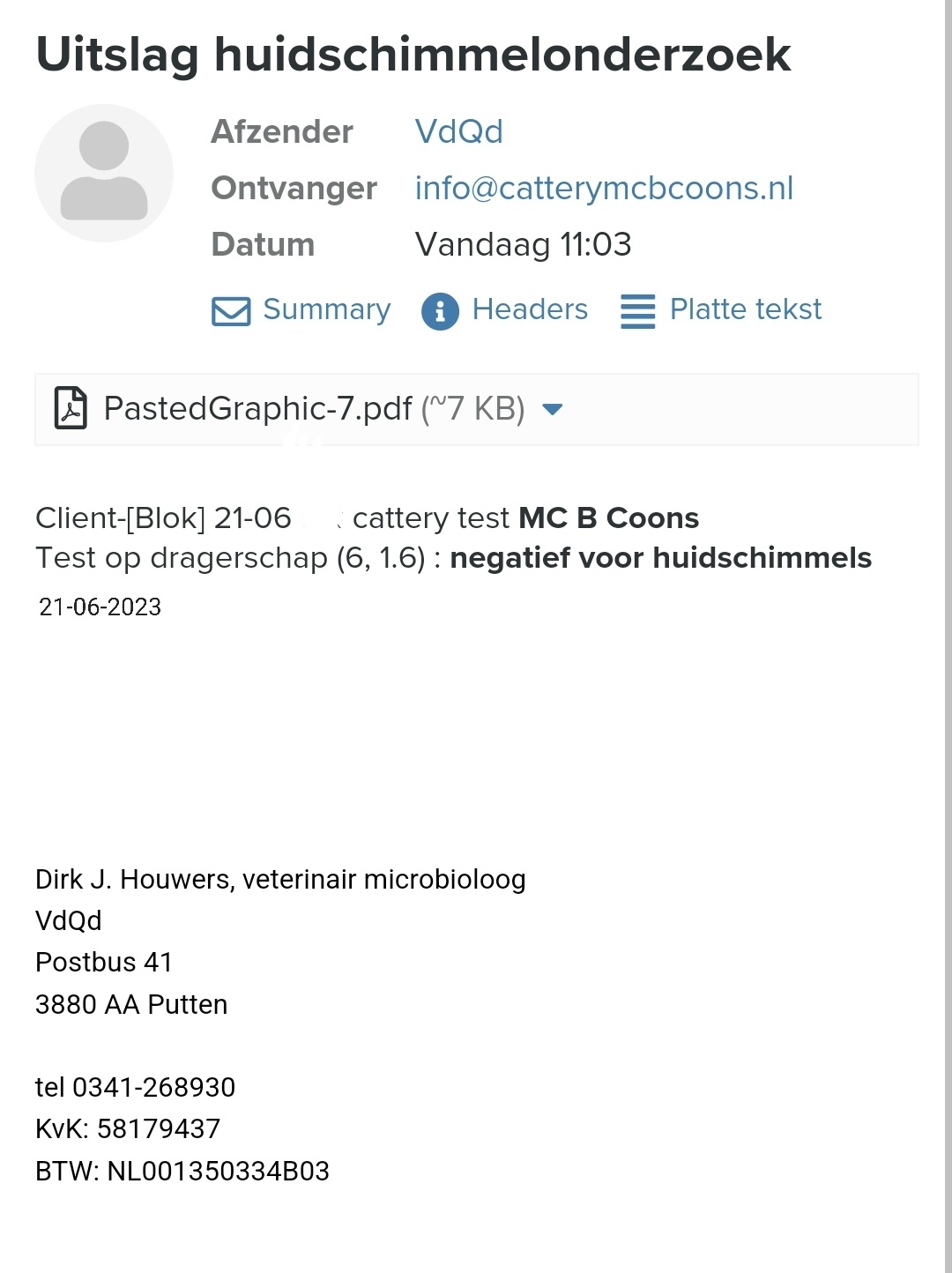Click the Afzender label
This screenshot has width=952, height=1273.
point(282,132)
